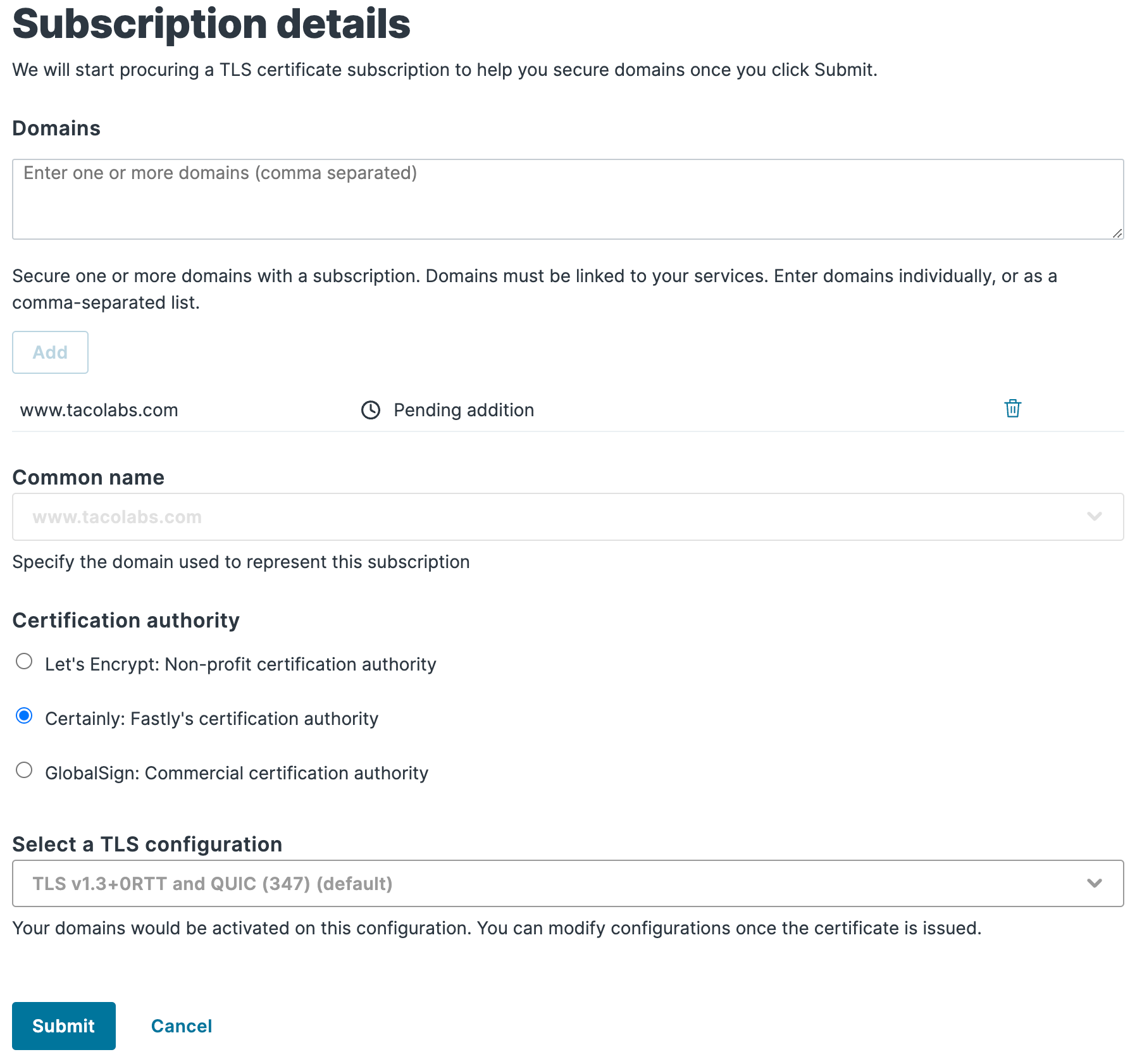The image size is (1142, 1064).
Task: Click the Cancel link
Action: (x=181, y=1025)
